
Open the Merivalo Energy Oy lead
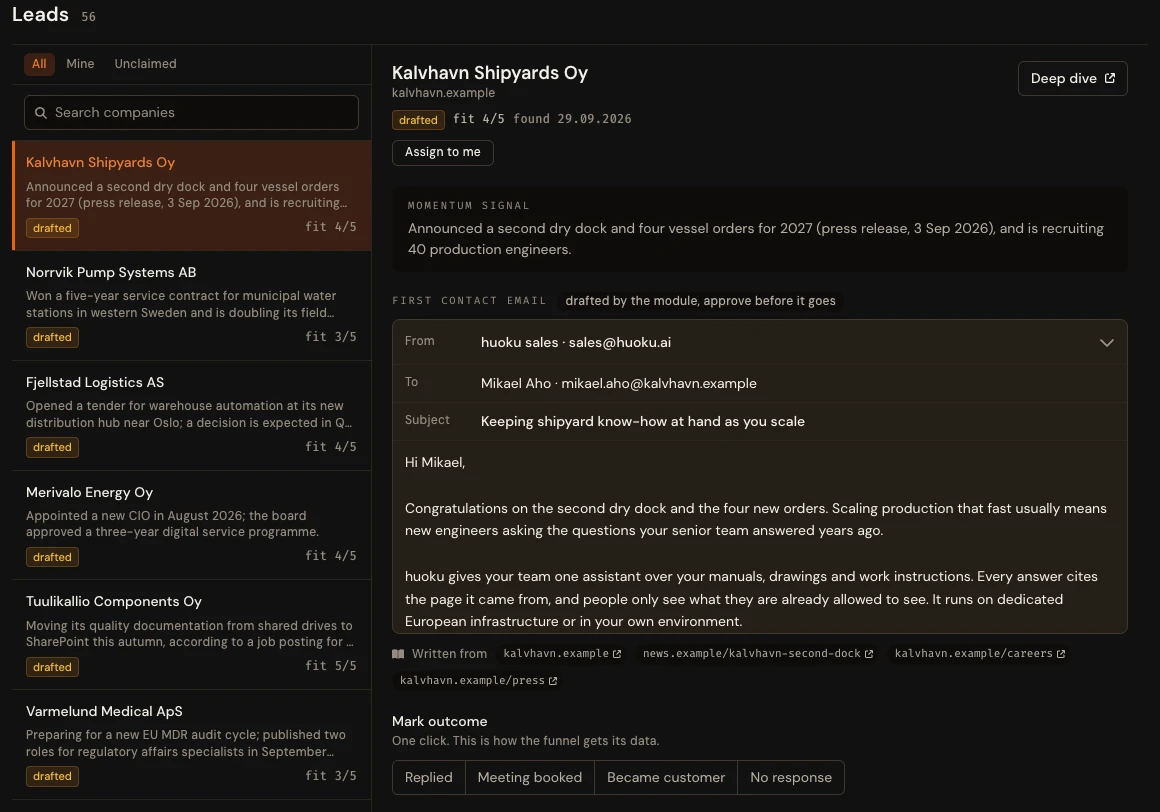(x=192, y=525)
